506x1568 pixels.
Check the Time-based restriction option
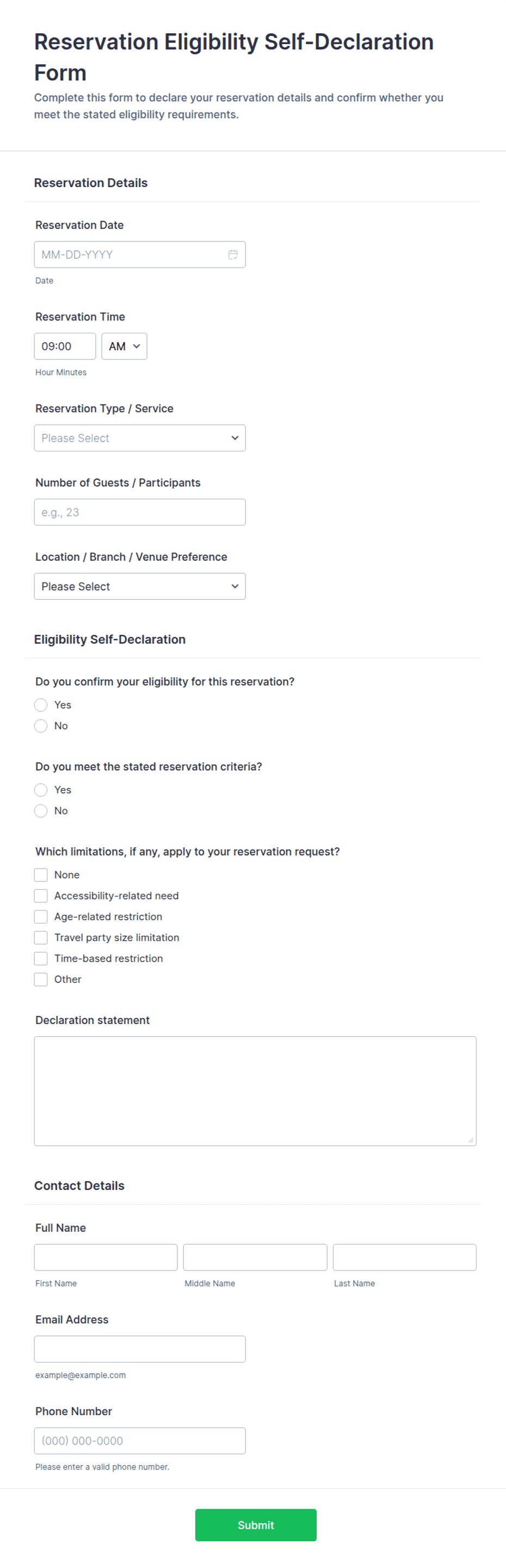pos(41,958)
